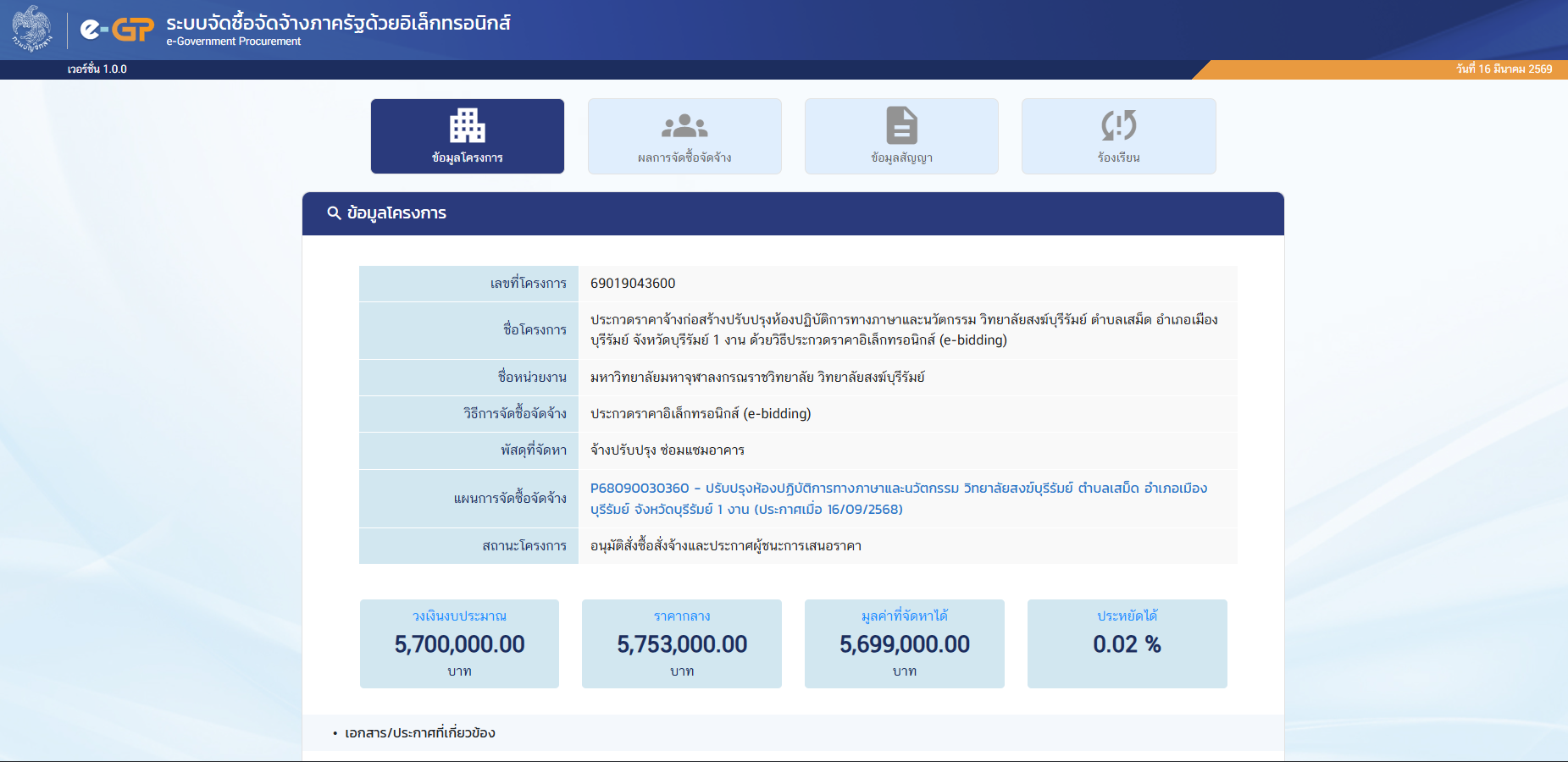1568x762 pixels.
Task: Select the ประหยัดได้ 0.02 % card
Action: [1126, 643]
